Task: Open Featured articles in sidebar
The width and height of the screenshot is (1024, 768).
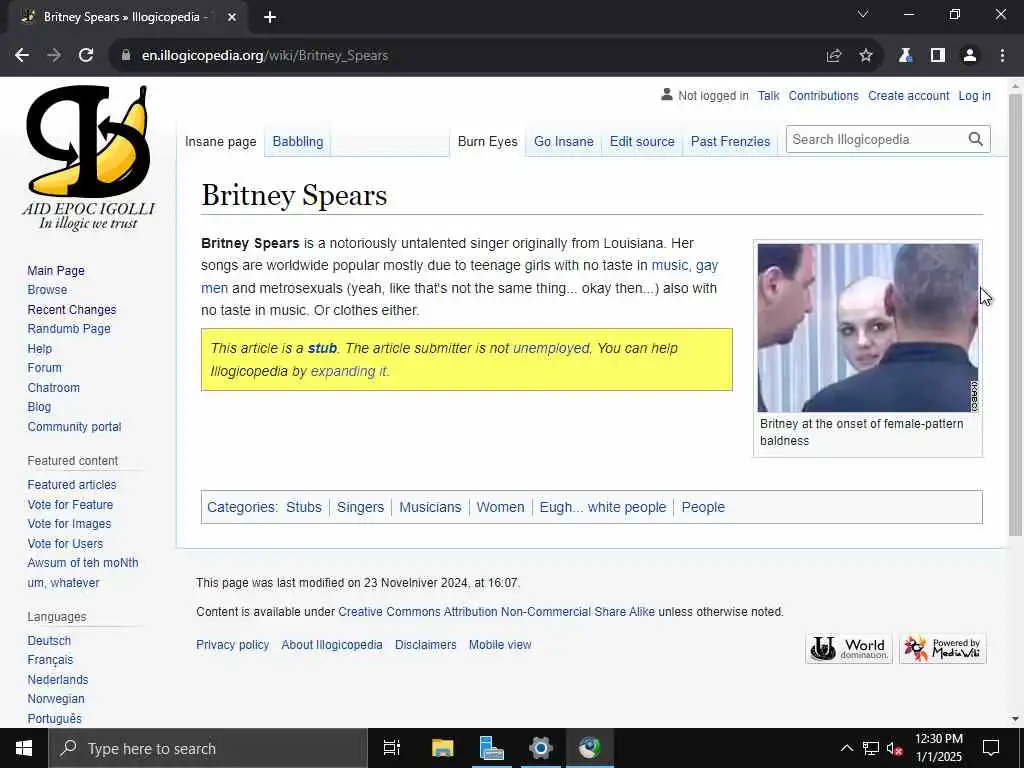Action: tap(72, 485)
